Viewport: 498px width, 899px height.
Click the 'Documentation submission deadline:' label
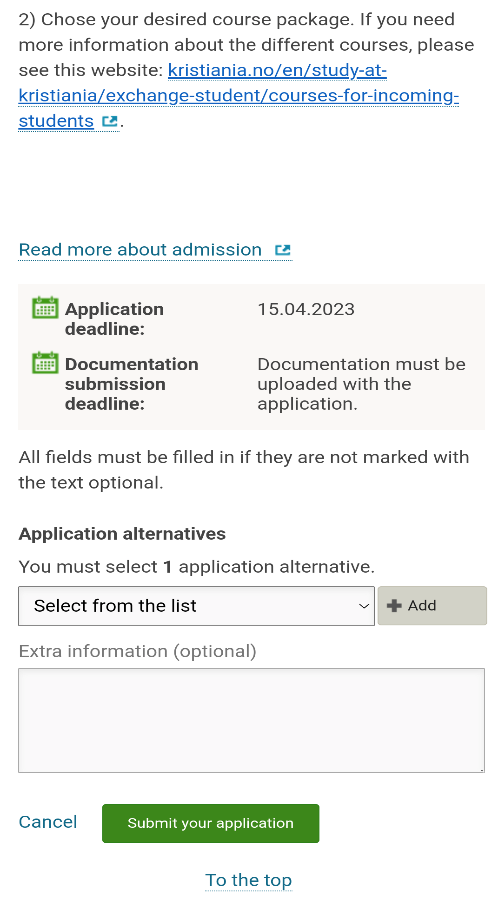click(x=132, y=384)
